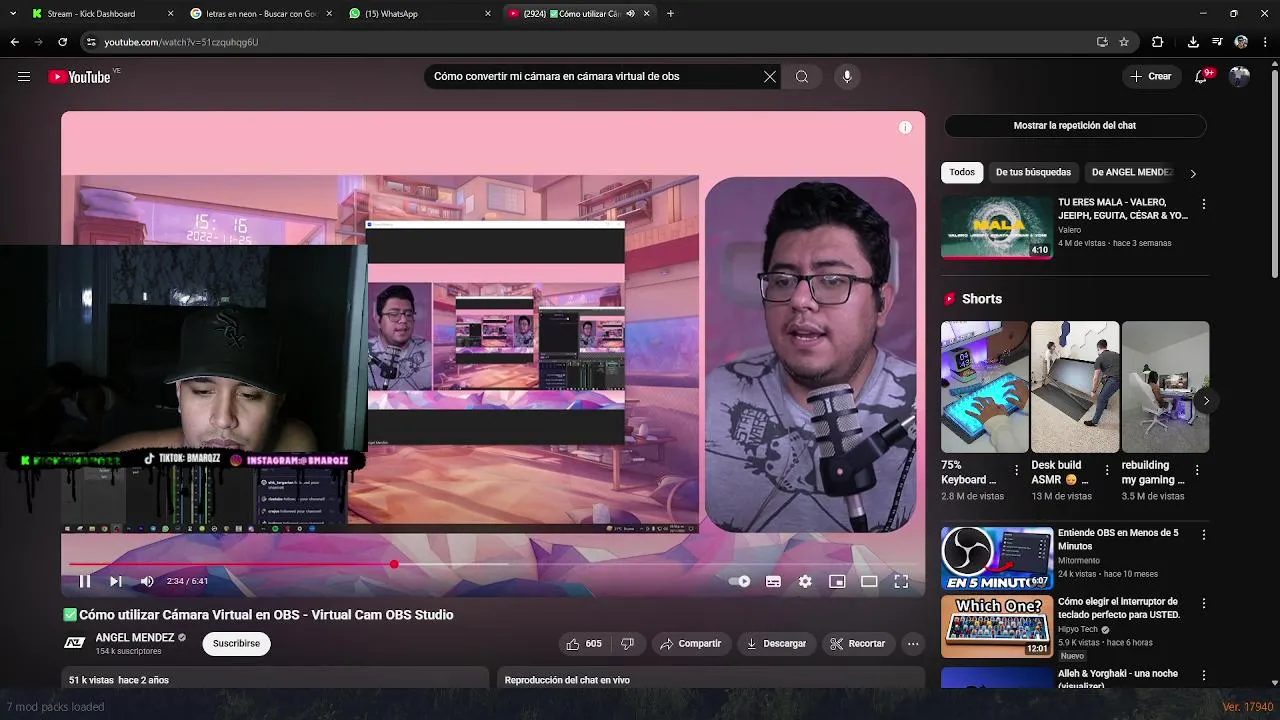Switch to the Stream - Kick Dashboard tab

[102, 14]
